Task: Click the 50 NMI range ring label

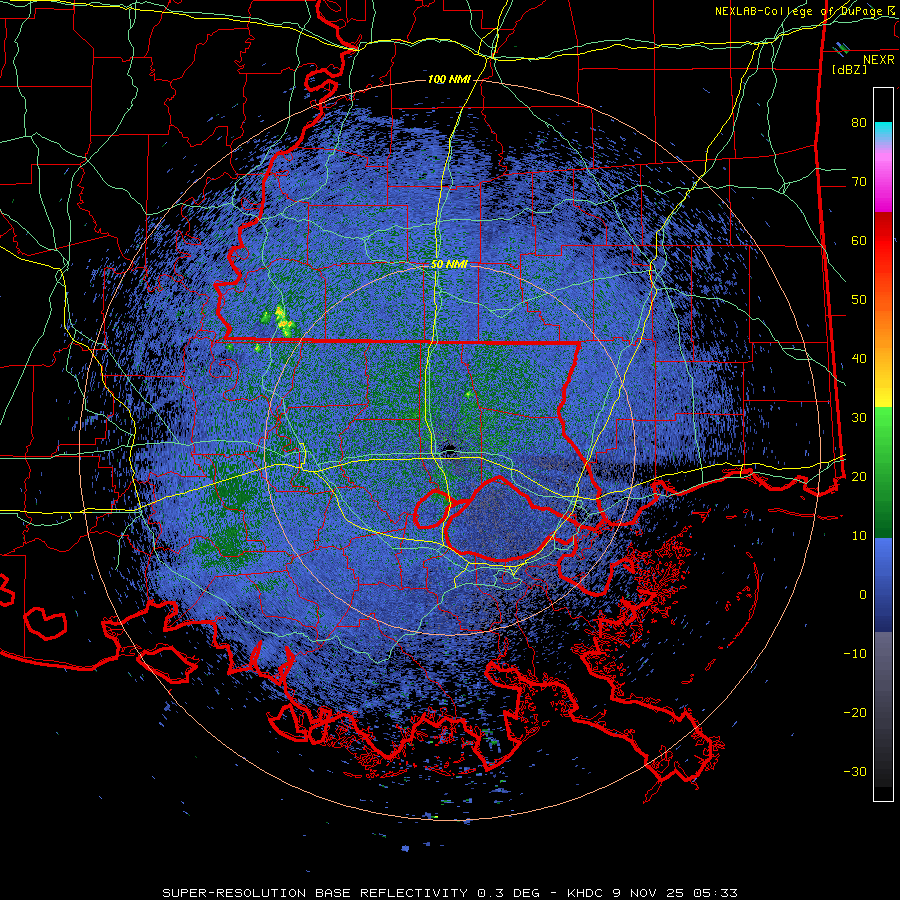Action: coord(449,264)
